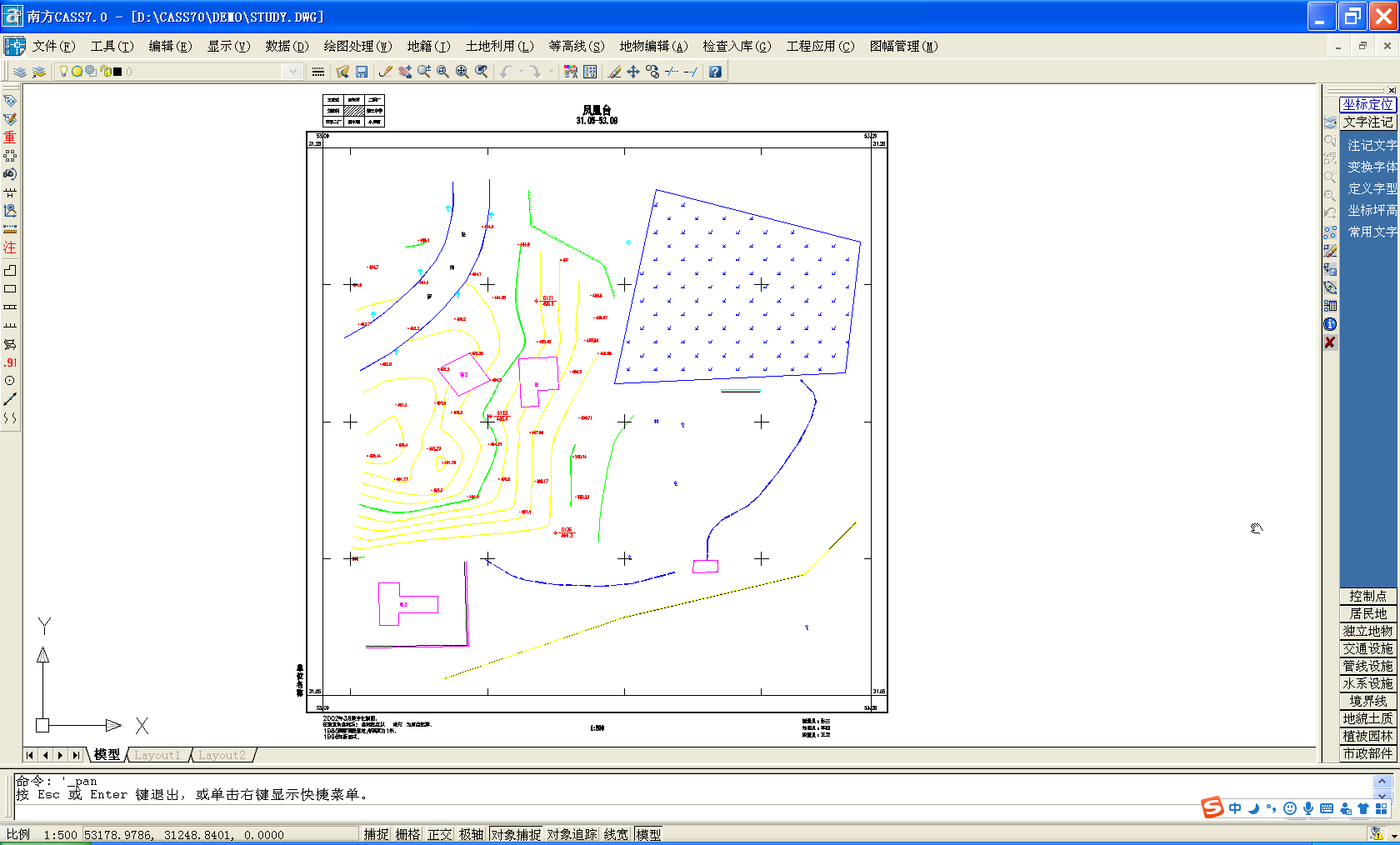1400x845 pixels.
Task: Click the red 注 annotation icon
Action: (x=10, y=247)
